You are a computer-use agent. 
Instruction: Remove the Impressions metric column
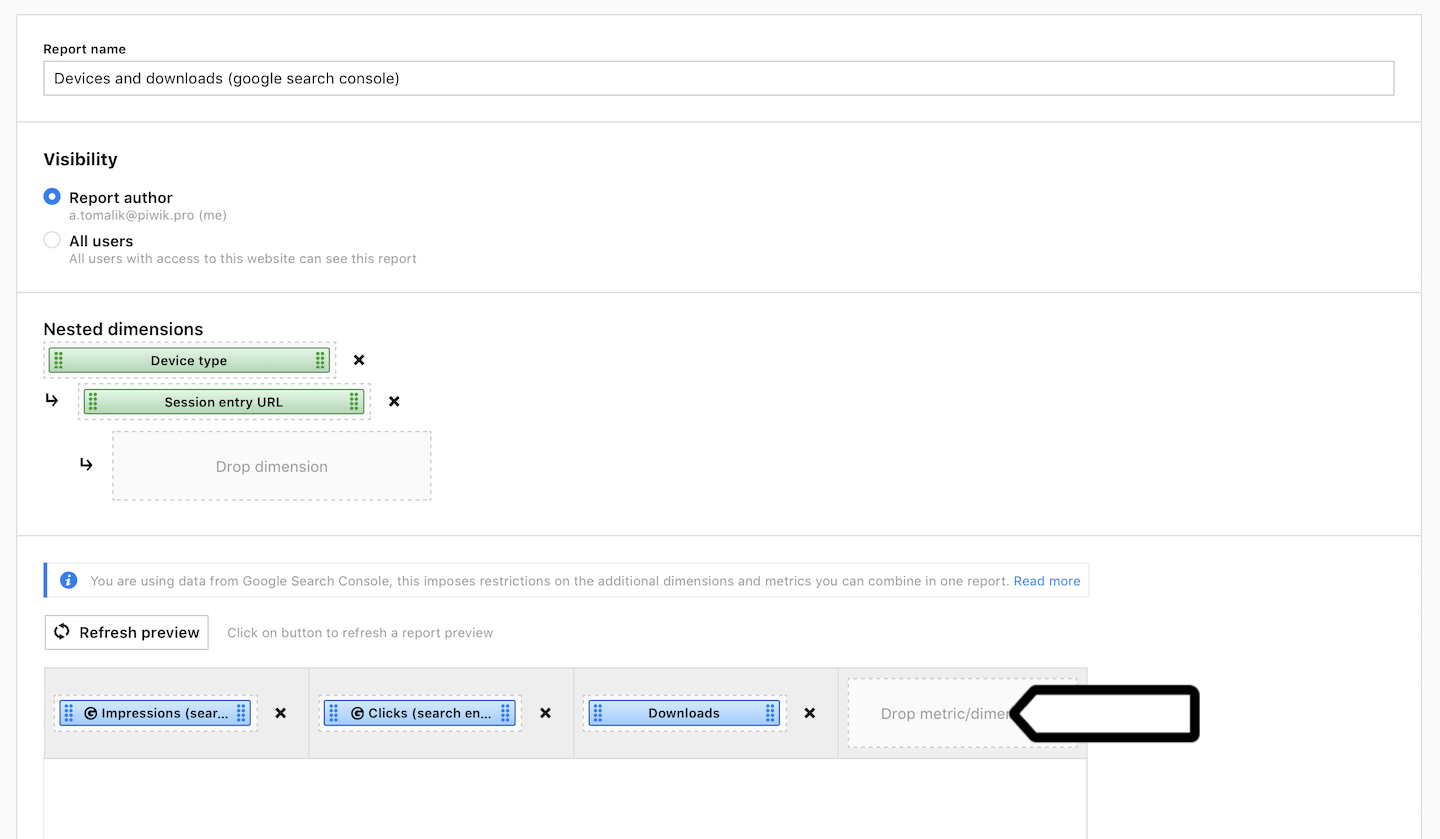[281, 713]
